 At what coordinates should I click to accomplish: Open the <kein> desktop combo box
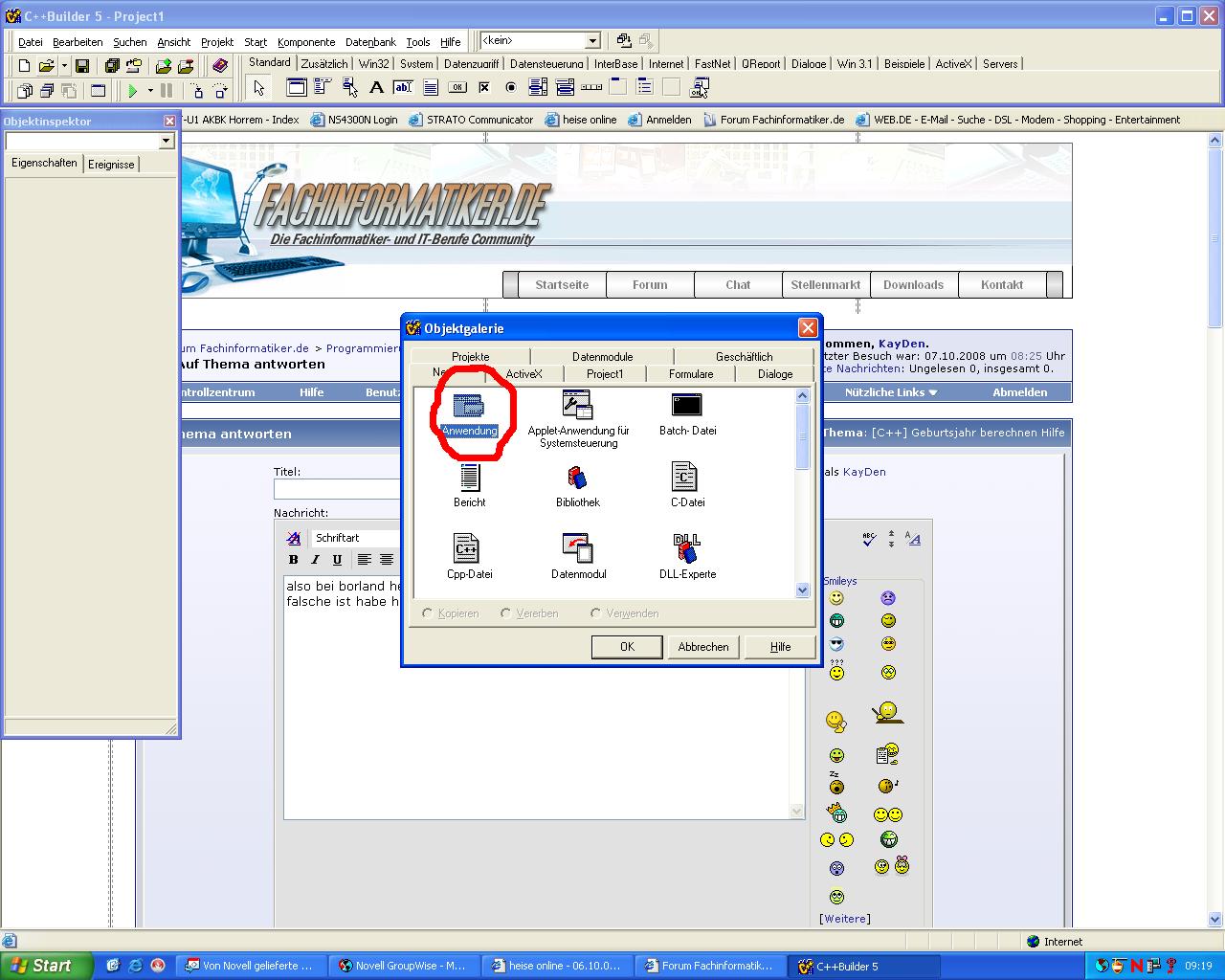click(x=592, y=40)
